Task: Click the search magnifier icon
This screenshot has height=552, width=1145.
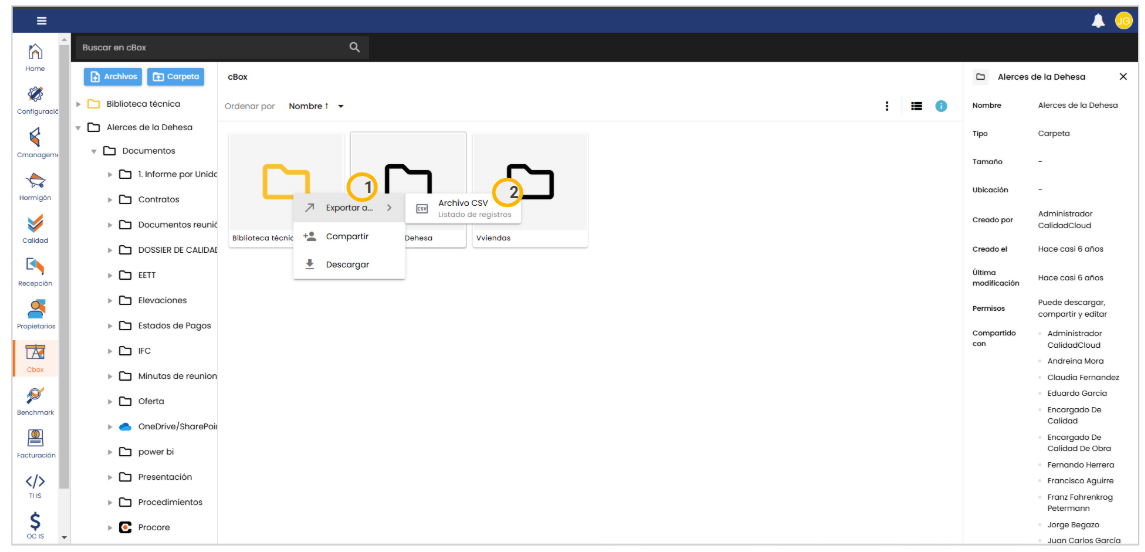Action: (354, 47)
